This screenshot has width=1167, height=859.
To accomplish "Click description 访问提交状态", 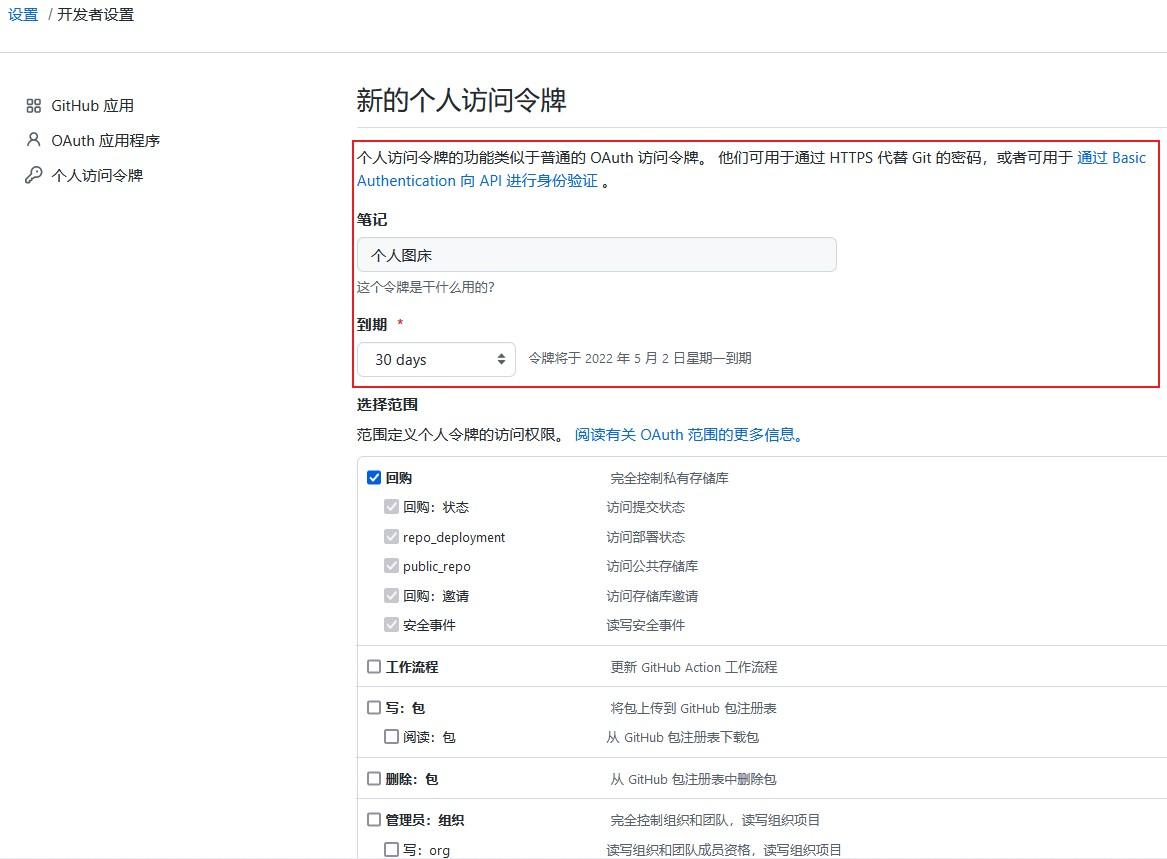I will tap(645, 508).
